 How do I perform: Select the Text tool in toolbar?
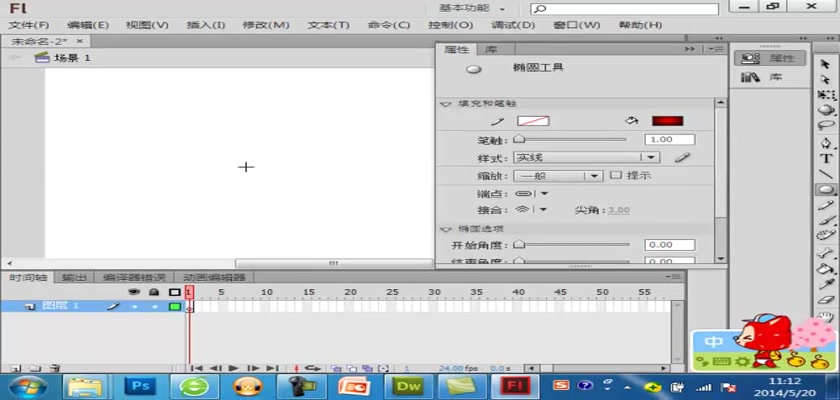[826, 158]
